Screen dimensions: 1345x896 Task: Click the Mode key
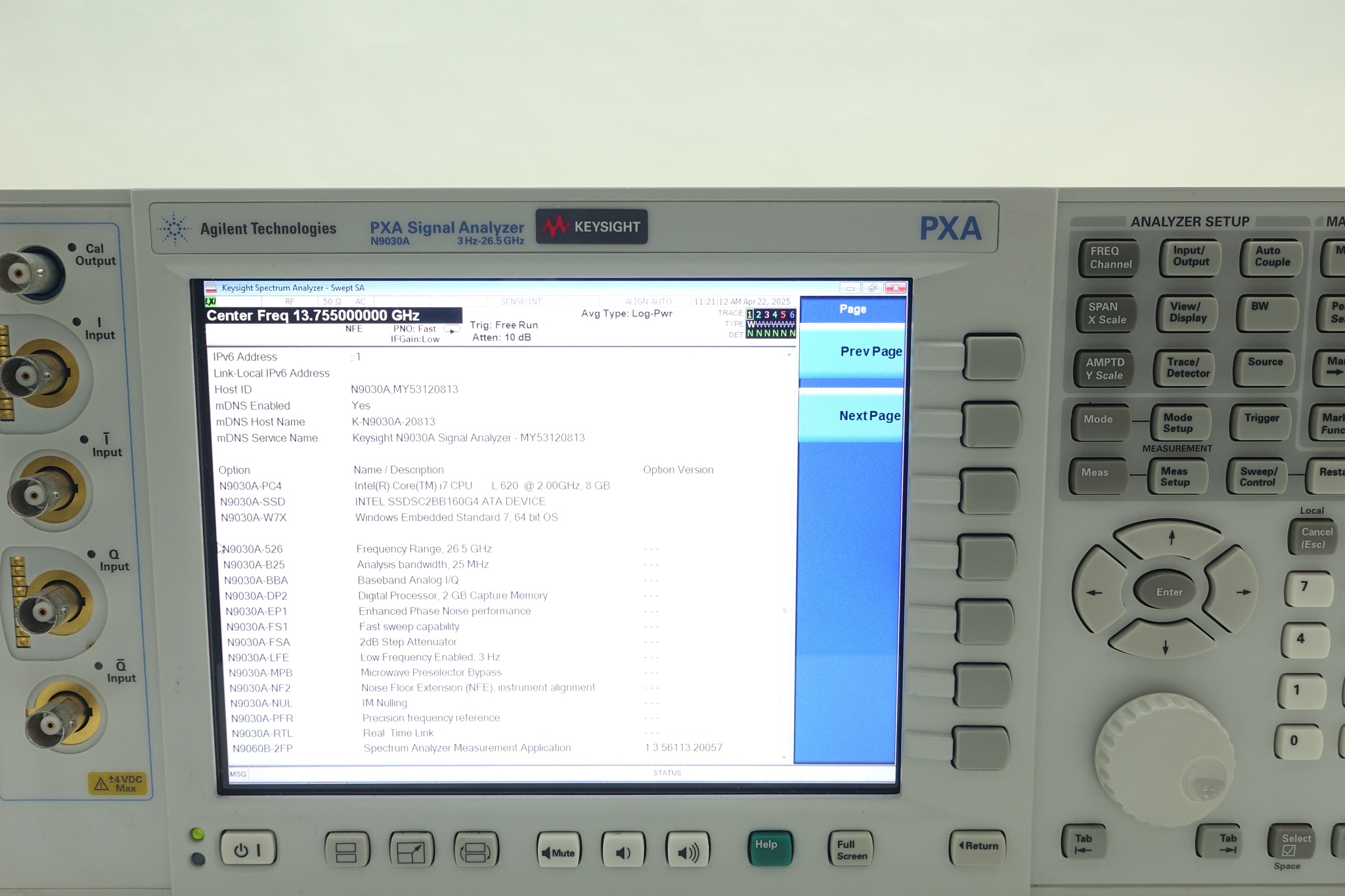pyautogui.click(x=1100, y=422)
